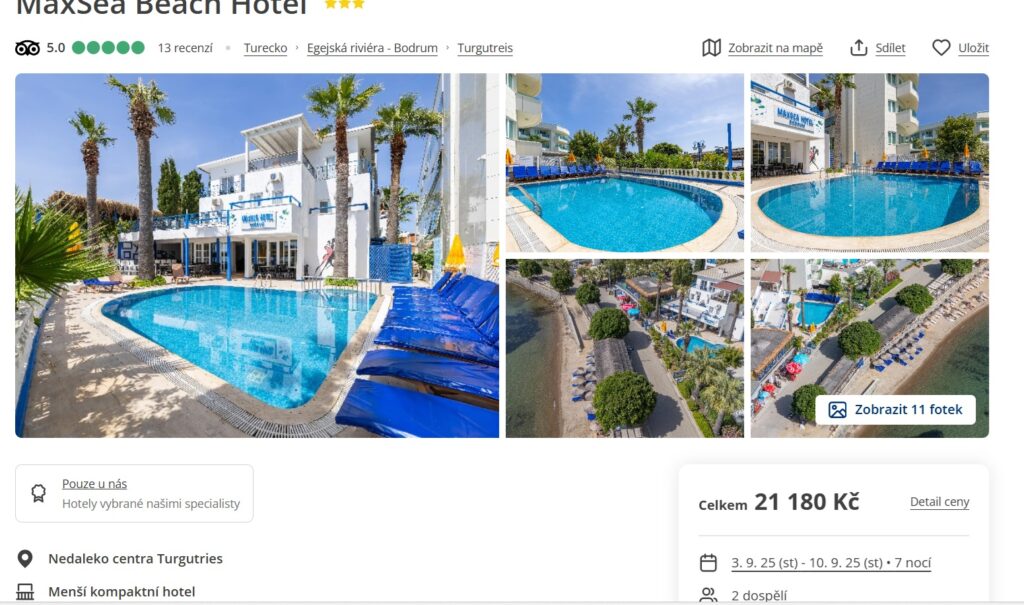Click the location pin icon near Turgutries
1024x605 pixels.
(25, 559)
